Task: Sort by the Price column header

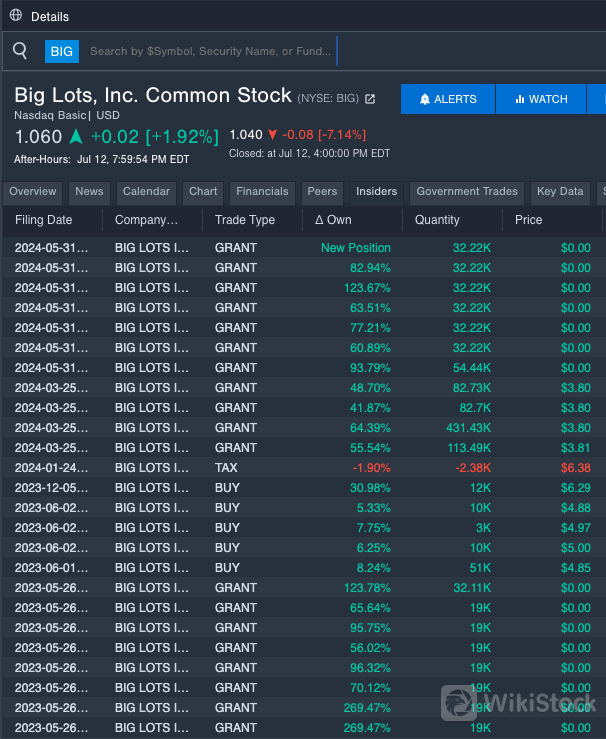Action: pos(529,220)
